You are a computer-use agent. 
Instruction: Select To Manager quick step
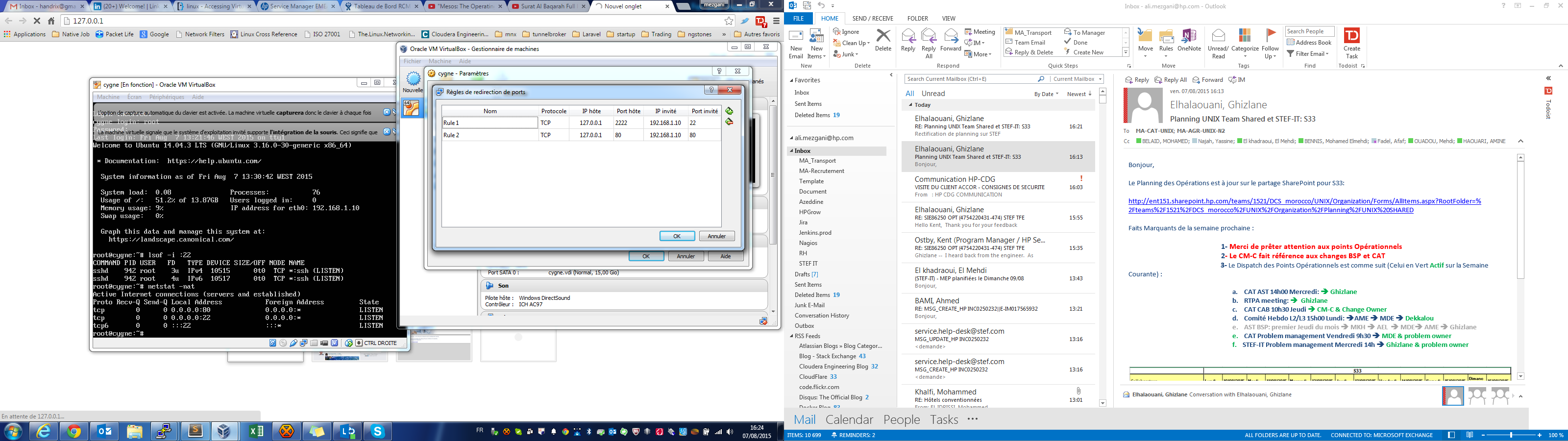(1085, 32)
